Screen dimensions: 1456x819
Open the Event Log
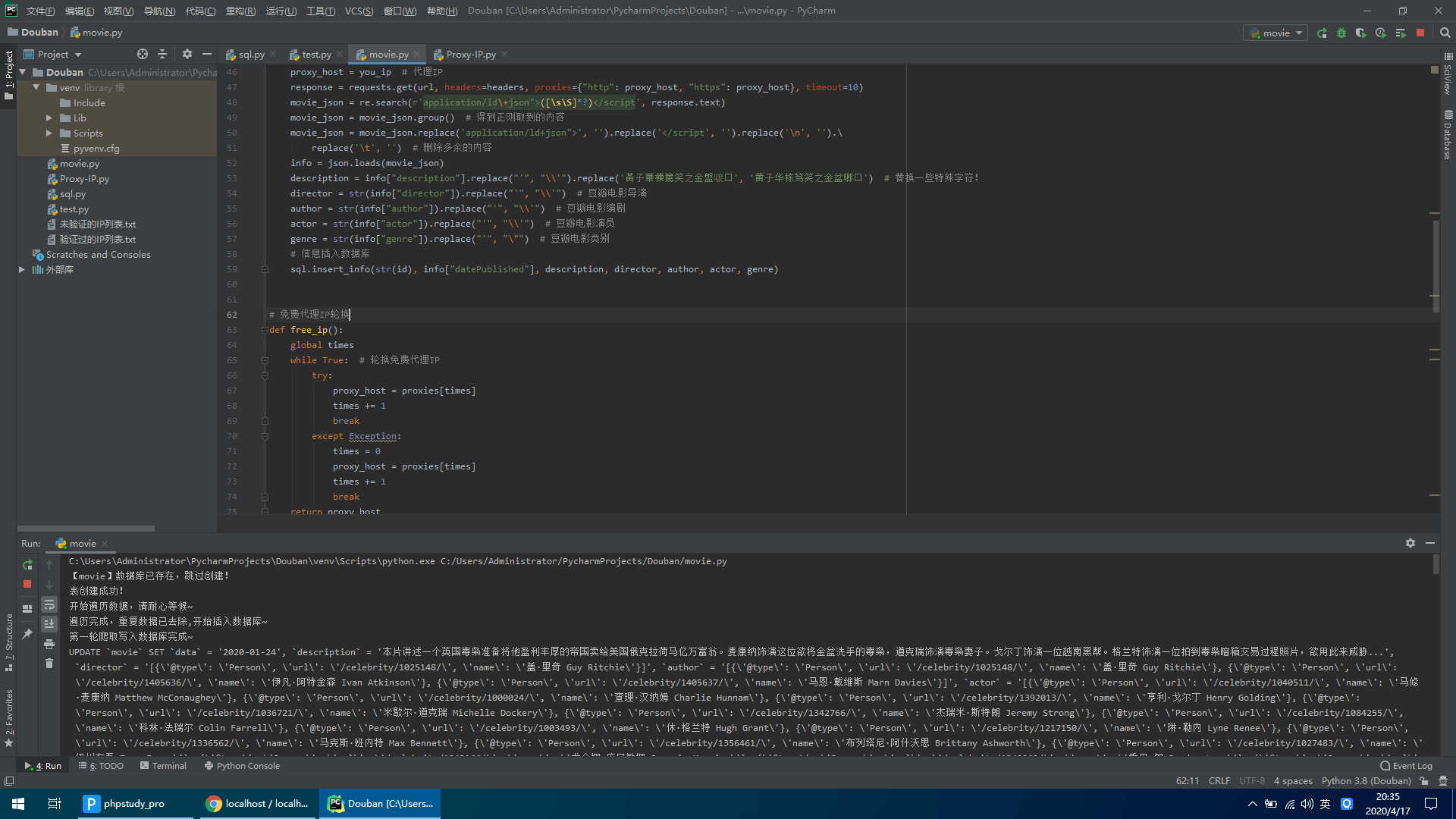pos(1407,766)
